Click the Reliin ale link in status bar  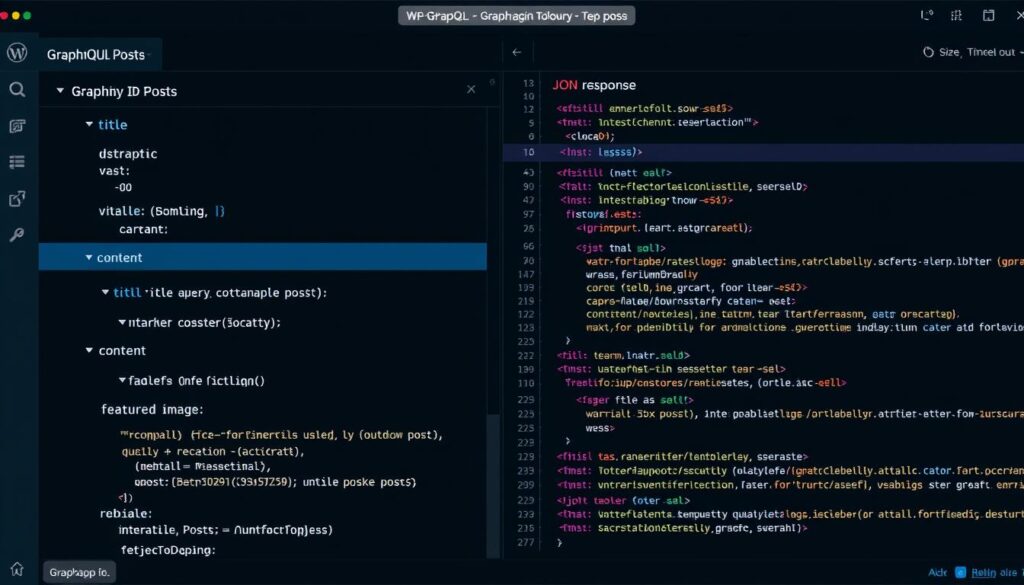click(996, 573)
